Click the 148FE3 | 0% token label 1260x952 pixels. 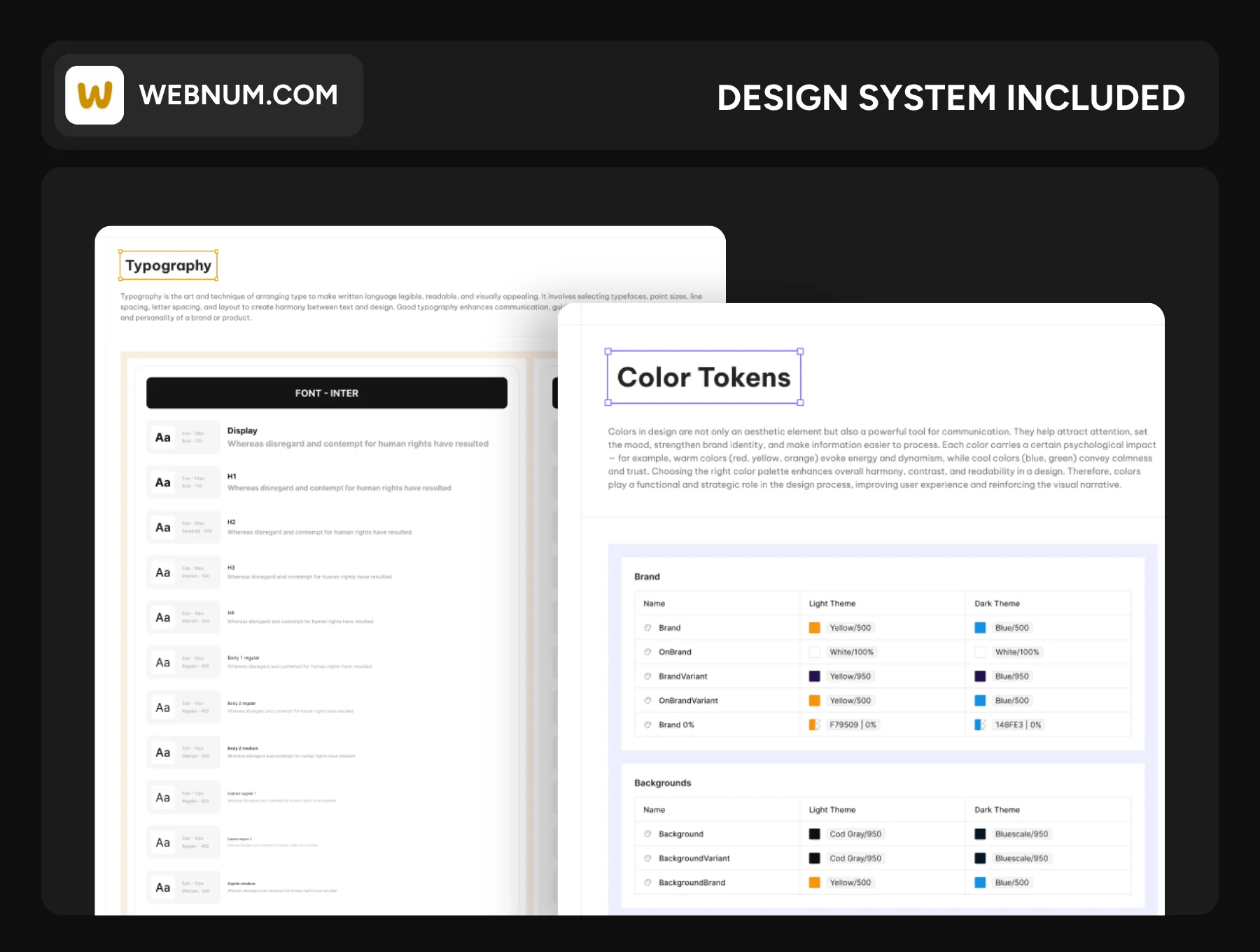tap(1018, 724)
